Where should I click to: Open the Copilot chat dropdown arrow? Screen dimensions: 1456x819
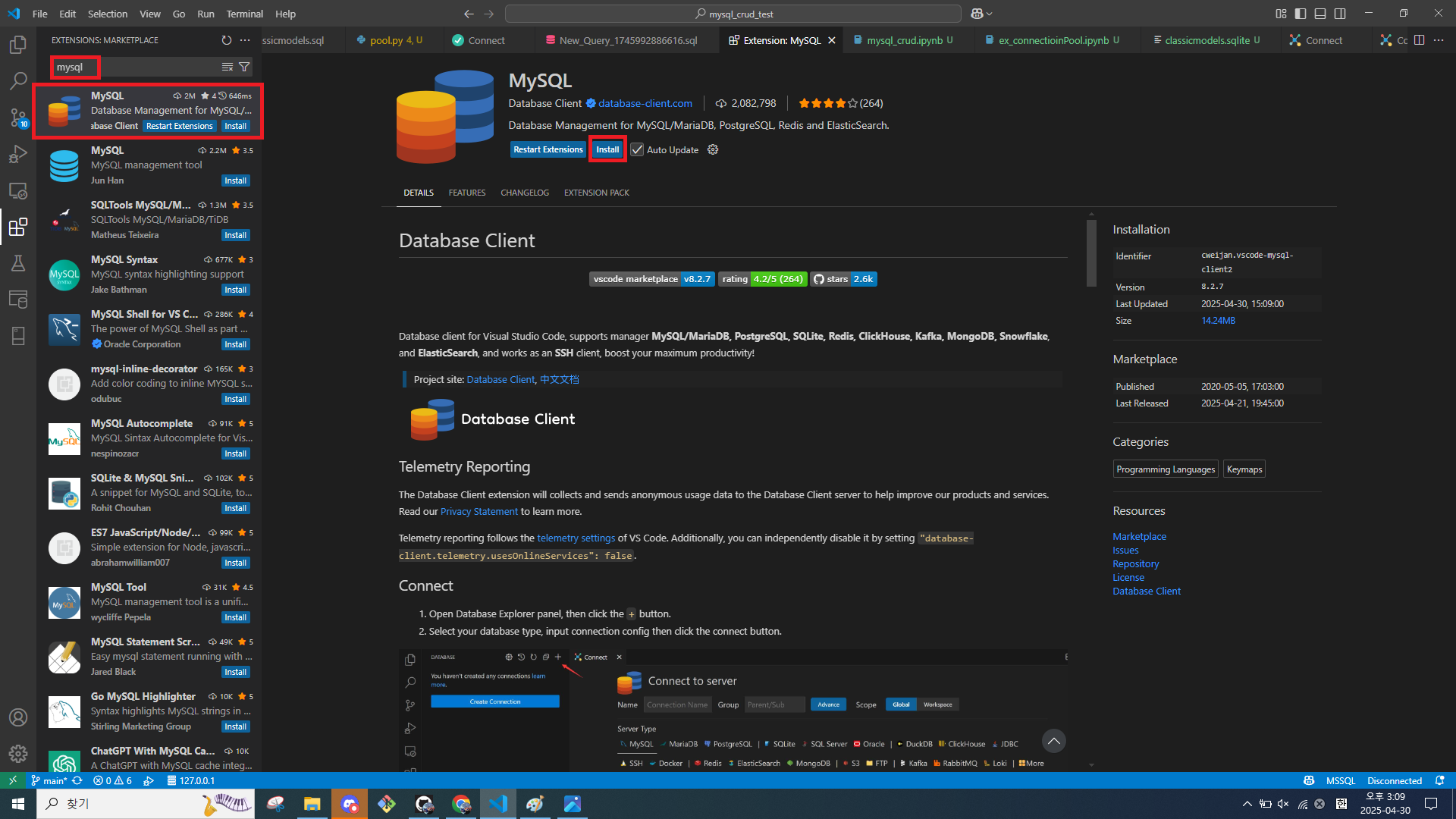(989, 14)
